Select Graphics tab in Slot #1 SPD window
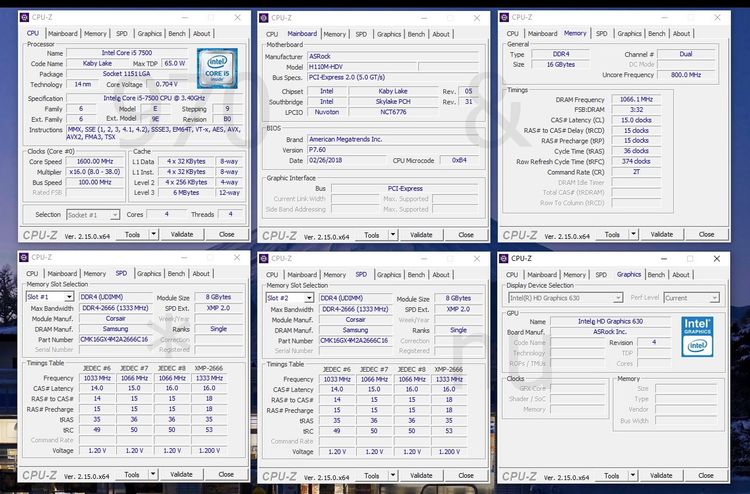750x494 pixels. coord(149,274)
